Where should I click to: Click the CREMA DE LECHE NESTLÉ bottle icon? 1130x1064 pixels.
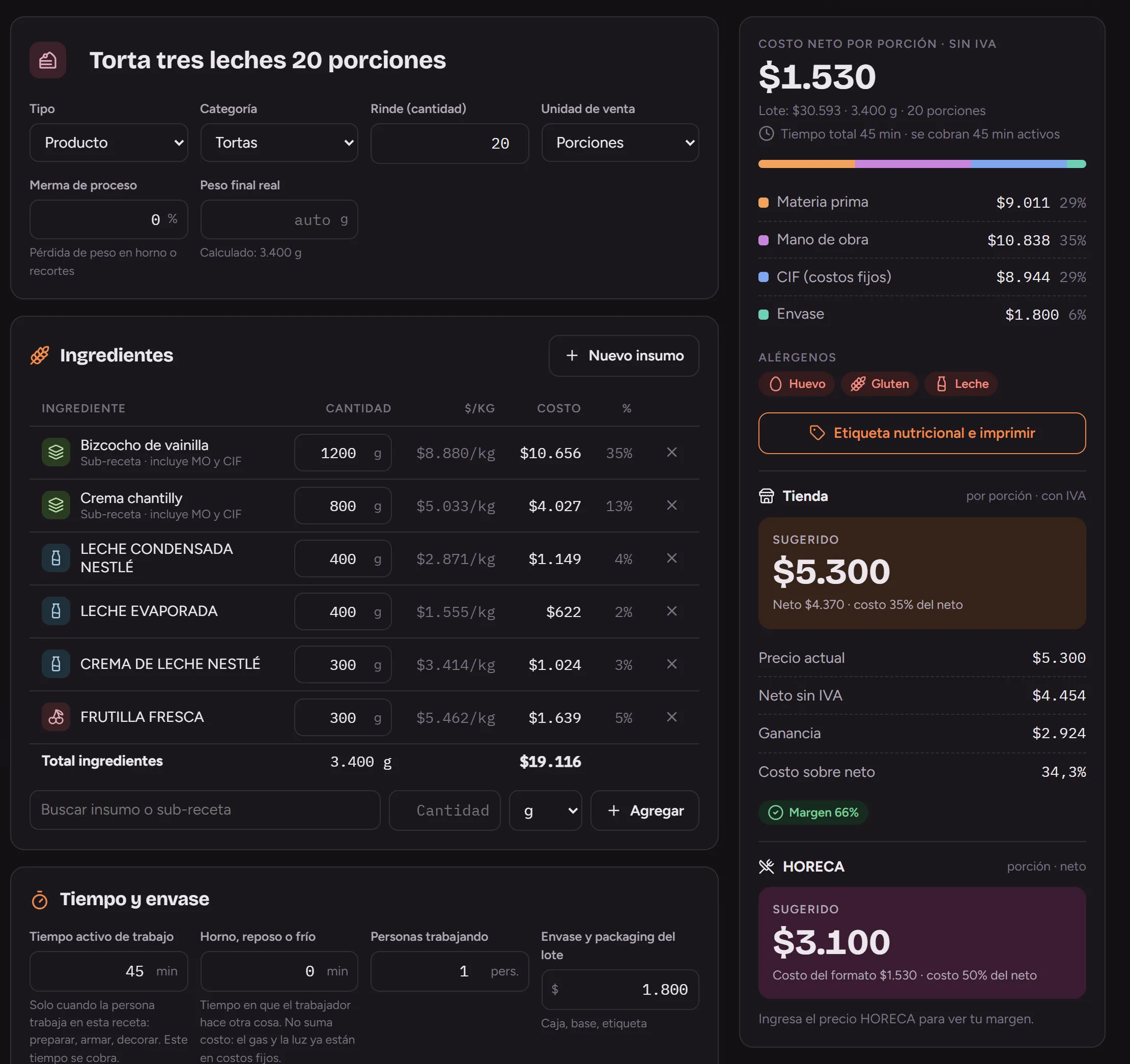click(55, 664)
